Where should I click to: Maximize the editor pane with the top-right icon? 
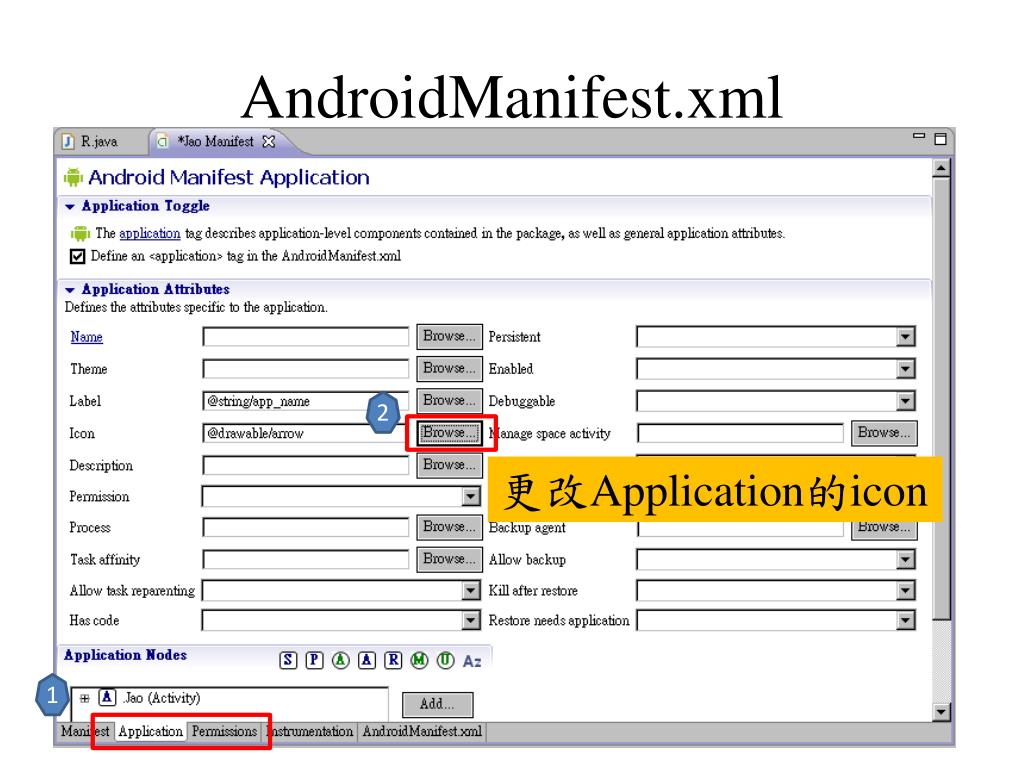tap(940, 138)
